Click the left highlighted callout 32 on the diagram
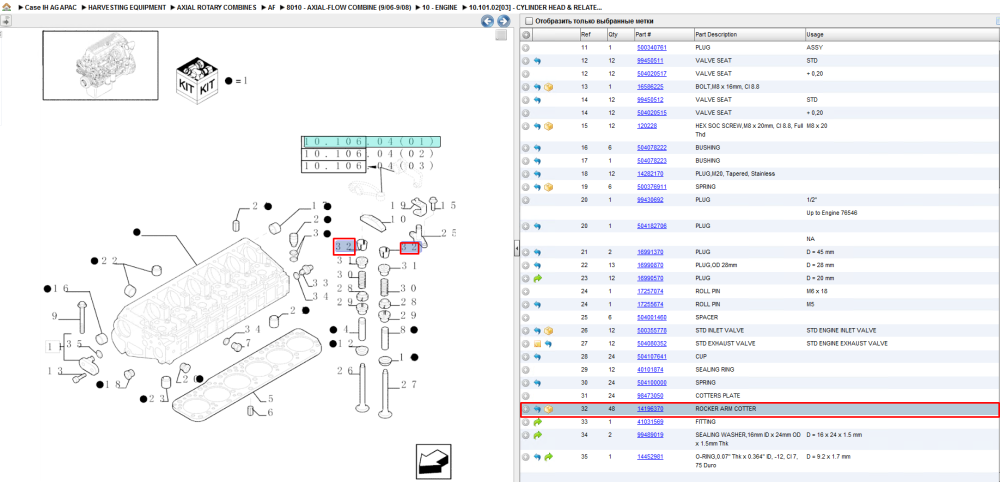Viewport: 1000px width, 482px height. tap(344, 247)
